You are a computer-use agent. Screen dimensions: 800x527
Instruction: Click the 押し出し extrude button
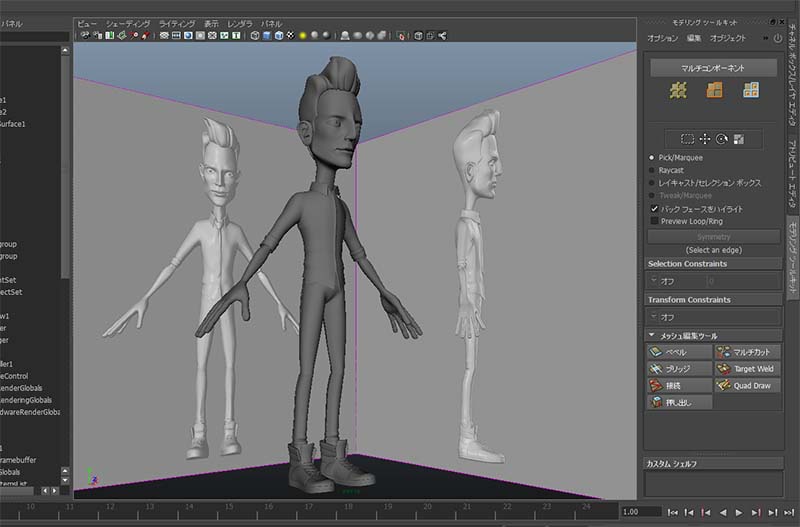[679, 403]
